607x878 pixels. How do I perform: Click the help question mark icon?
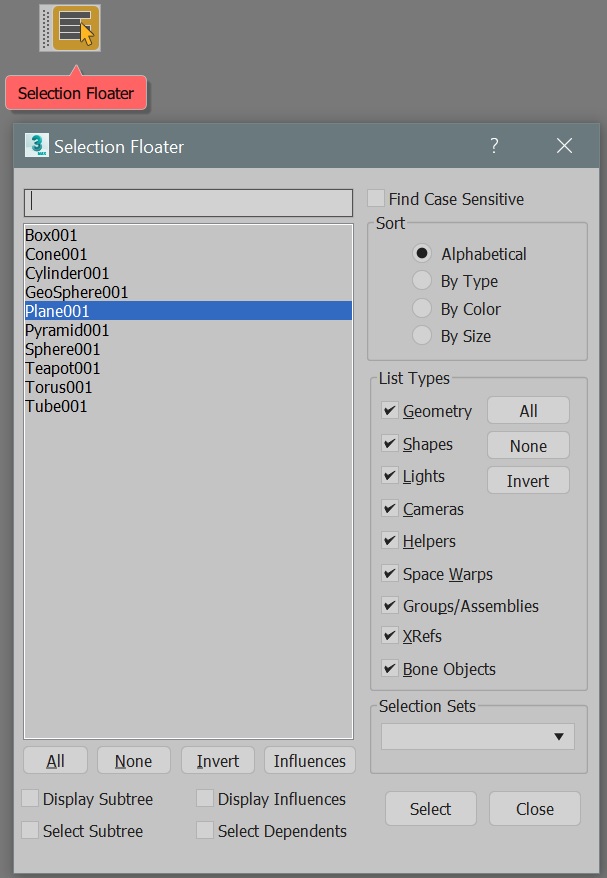[x=493, y=146]
